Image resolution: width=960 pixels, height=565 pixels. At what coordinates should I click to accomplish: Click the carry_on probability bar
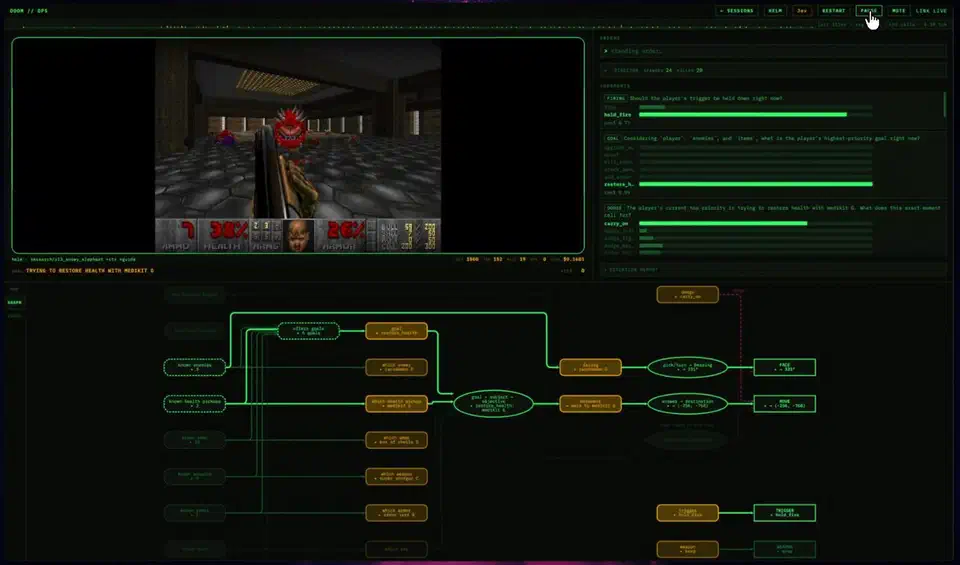coord(756,223)
